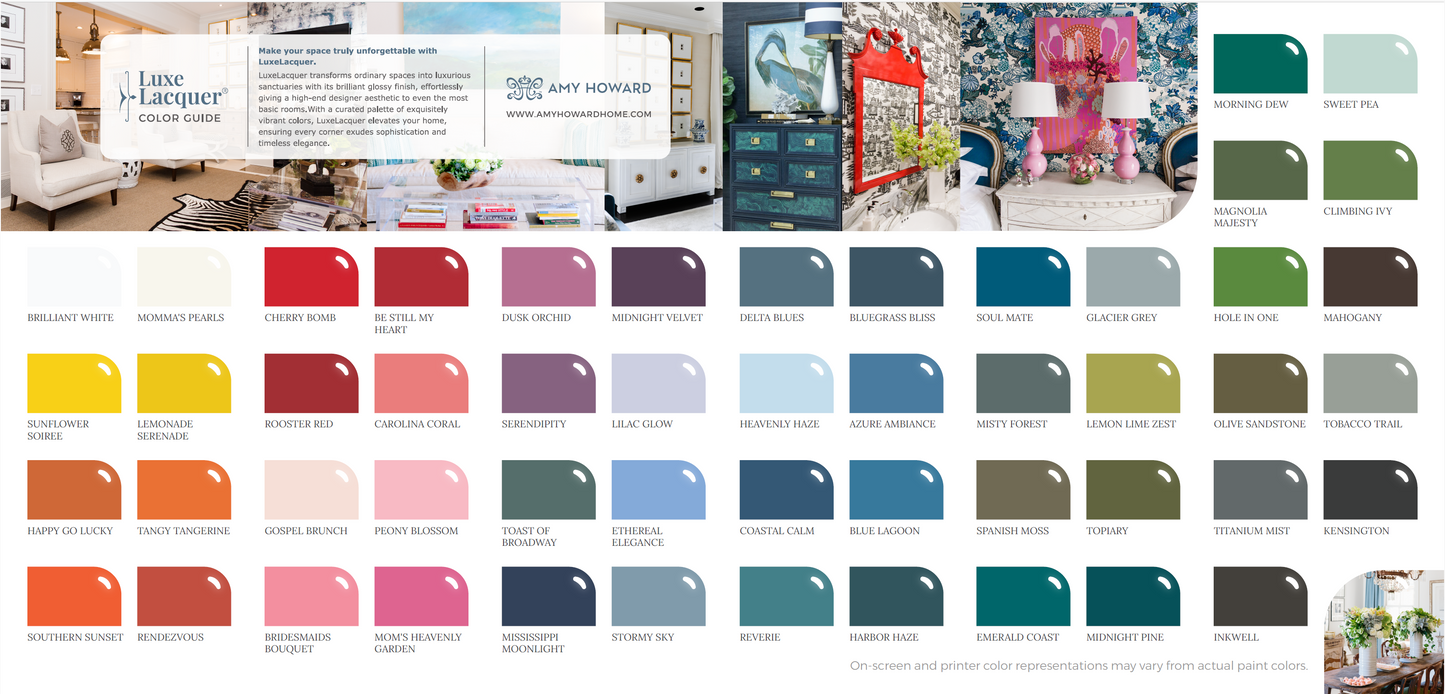The width and height of the screenshot is (1445, 694).
Task: Choose the Midnight Velvet purple swatch
Action: click(x=658, y=277)
